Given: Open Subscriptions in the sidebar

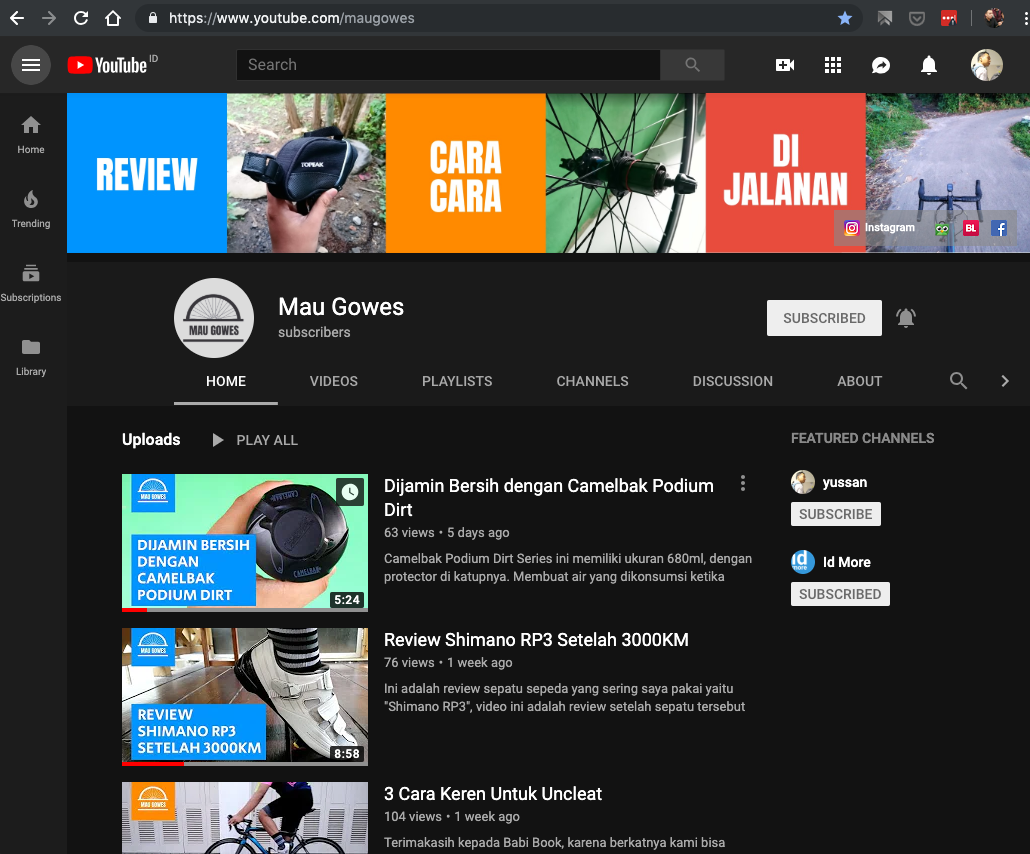Looking at the screenshot, I should click(x=31, y=283).
